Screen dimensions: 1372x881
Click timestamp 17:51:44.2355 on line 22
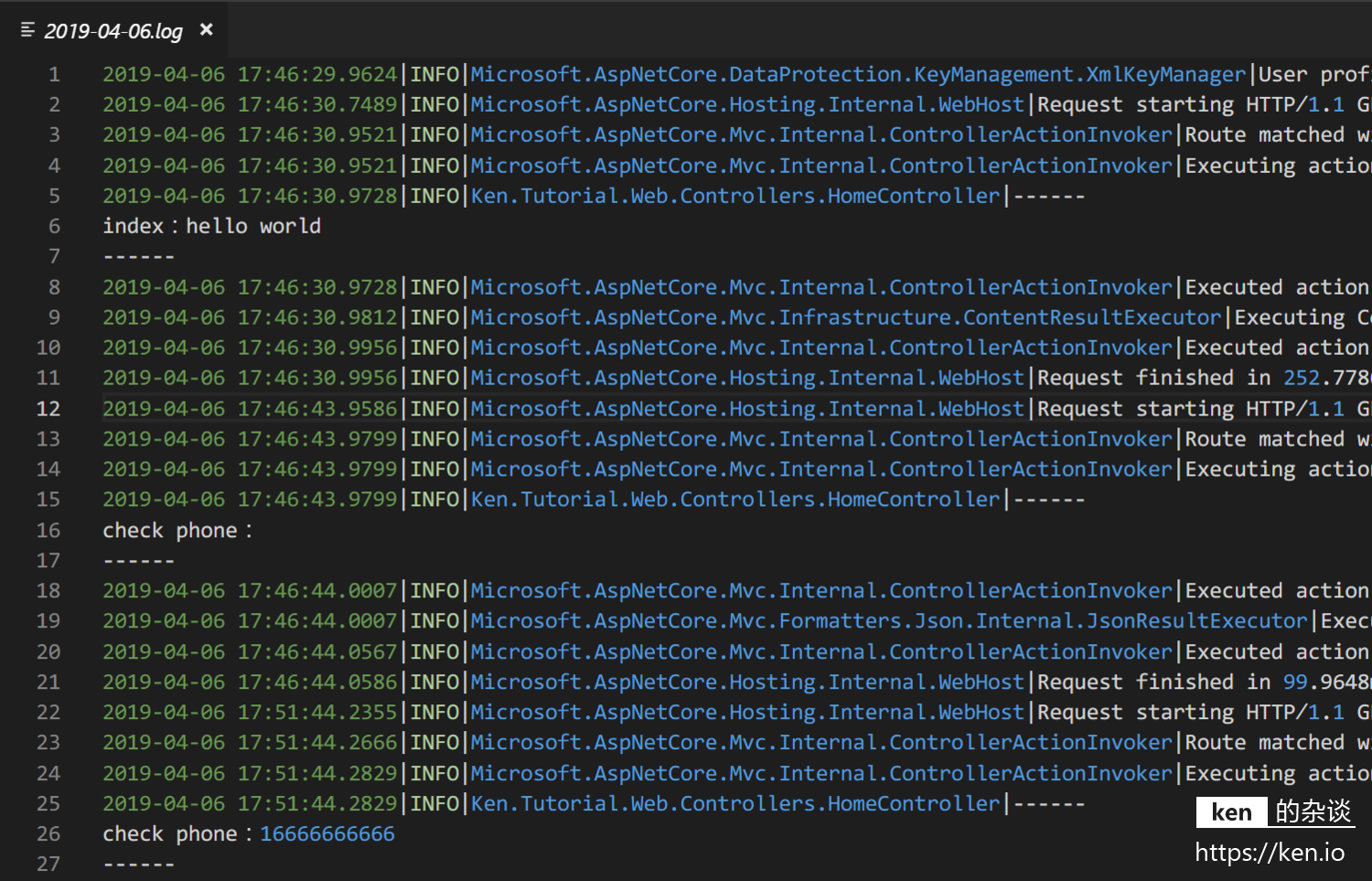(x=317, y=712)
